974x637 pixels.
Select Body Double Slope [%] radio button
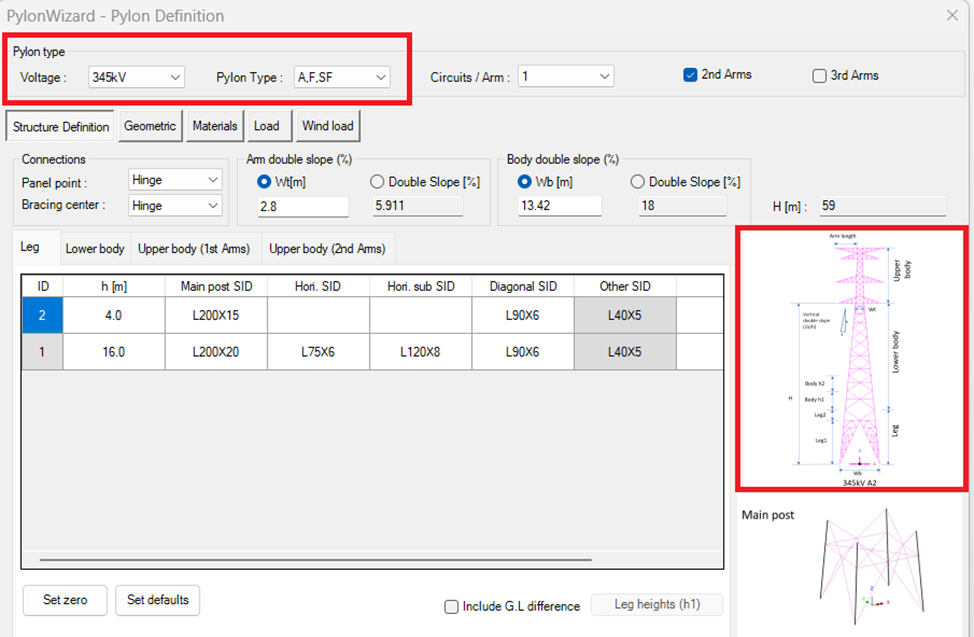click(x=637, y=182)
